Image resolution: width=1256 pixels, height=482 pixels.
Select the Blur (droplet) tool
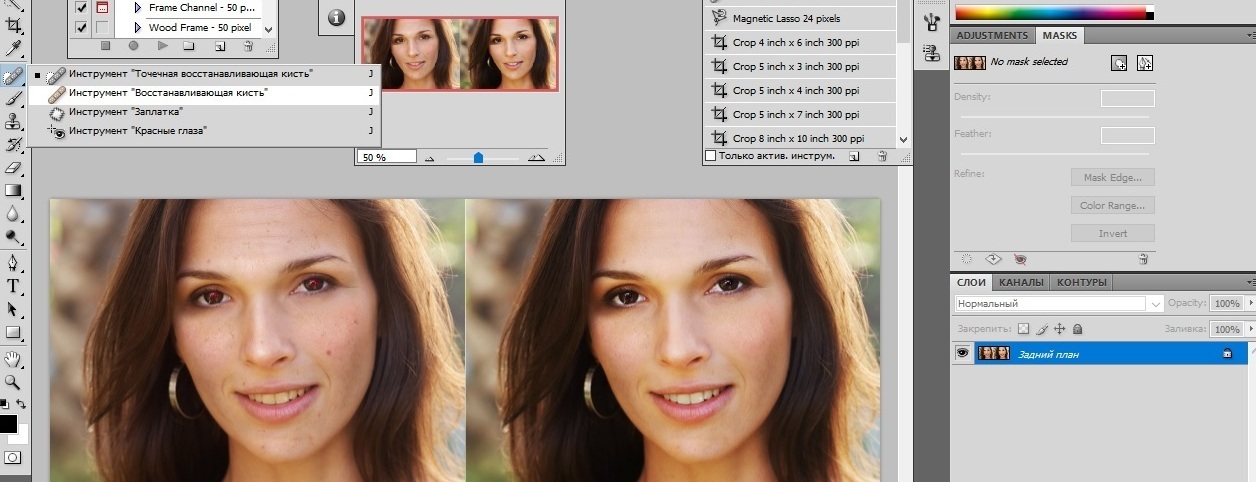[x=14, y=213]
